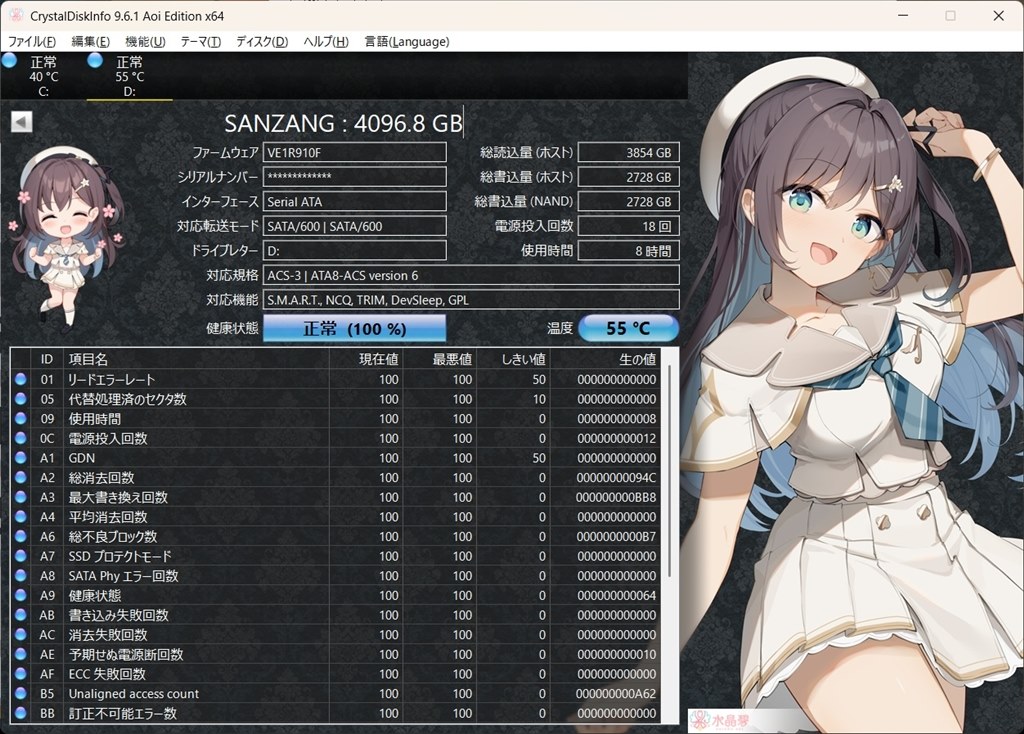
Task: Open the 言語(Language) menu
Action: [407, 41]
